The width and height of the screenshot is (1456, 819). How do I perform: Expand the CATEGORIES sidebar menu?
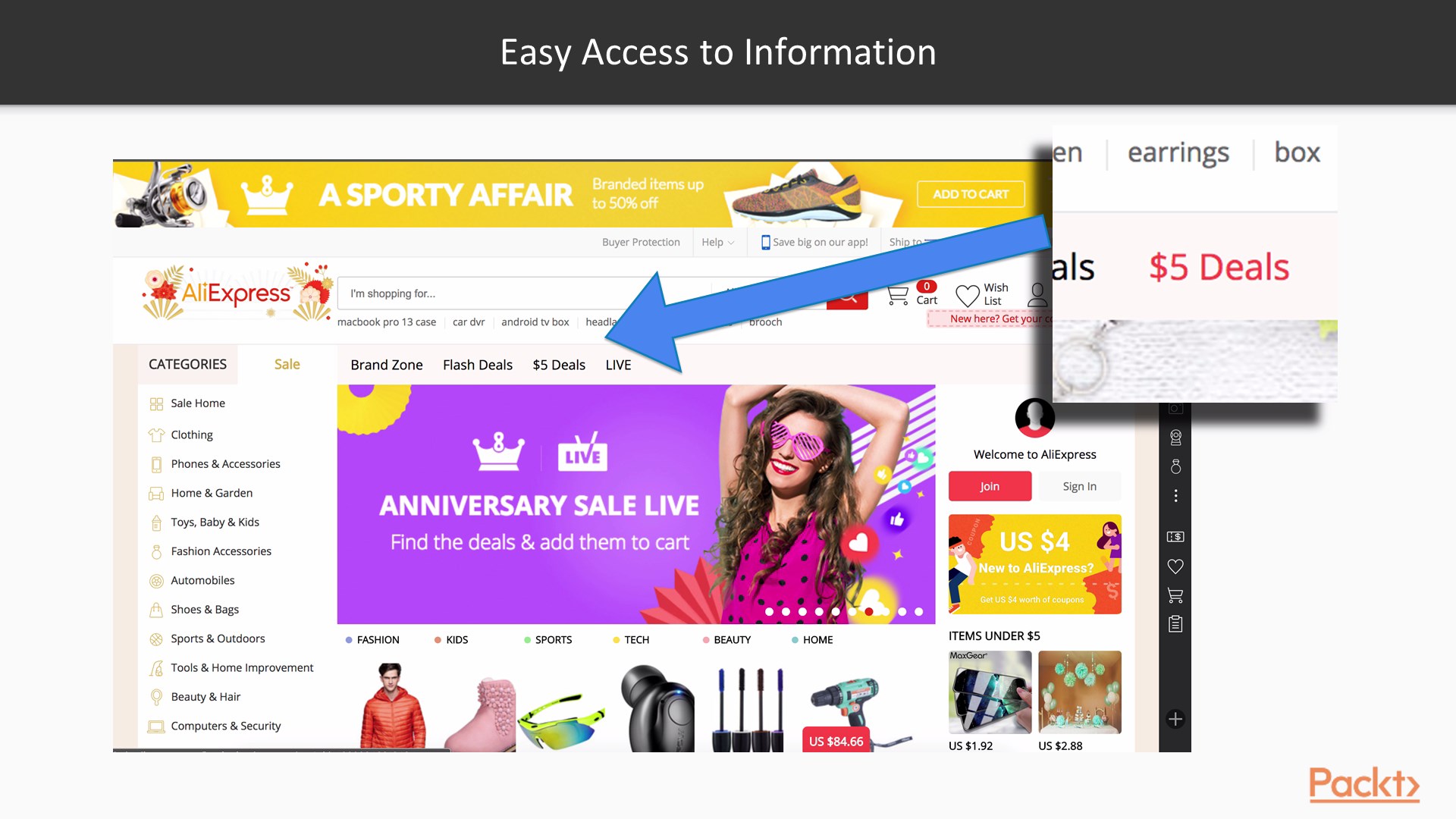[188, 363]
